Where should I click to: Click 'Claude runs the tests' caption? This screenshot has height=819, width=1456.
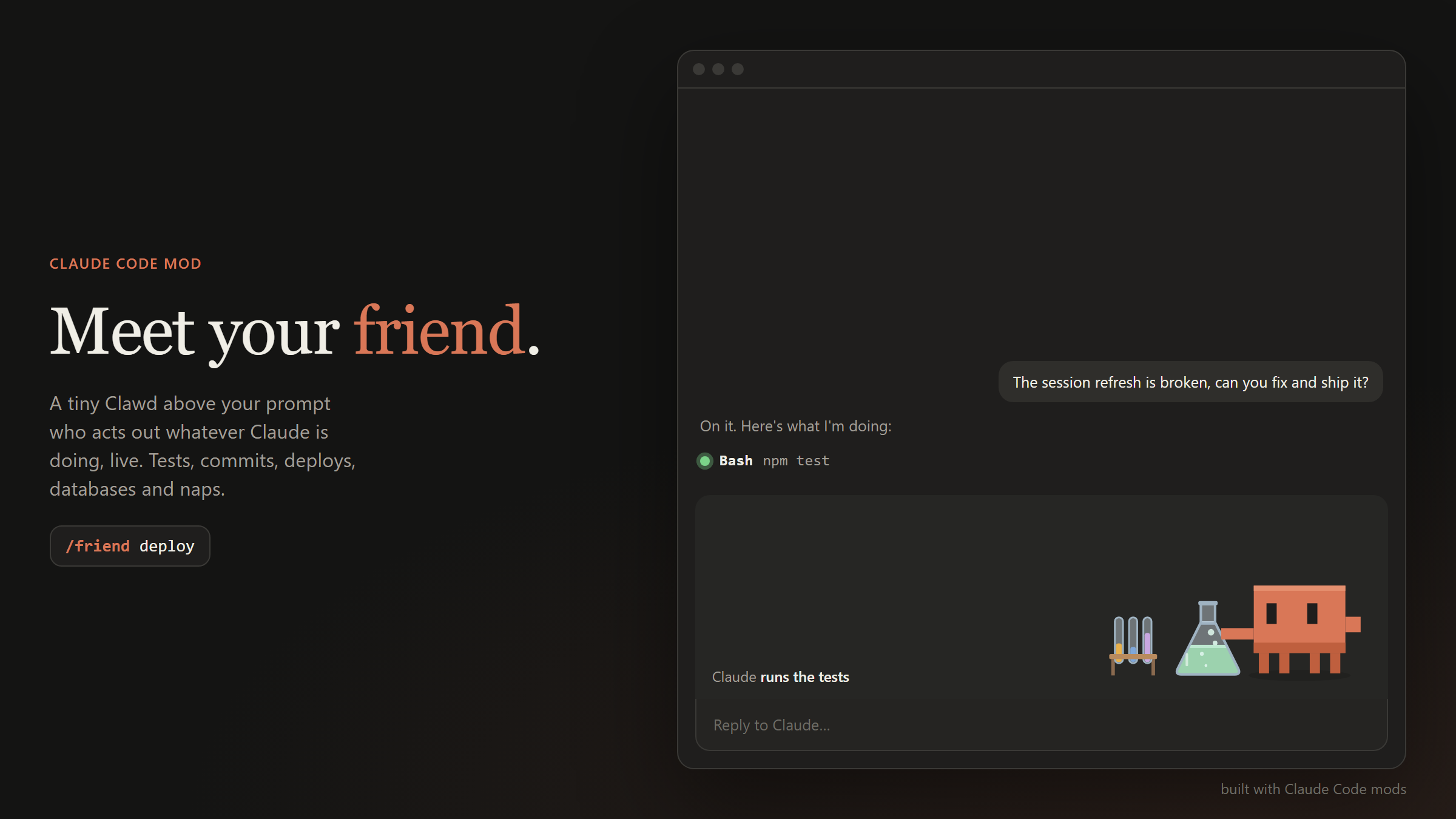780,677
